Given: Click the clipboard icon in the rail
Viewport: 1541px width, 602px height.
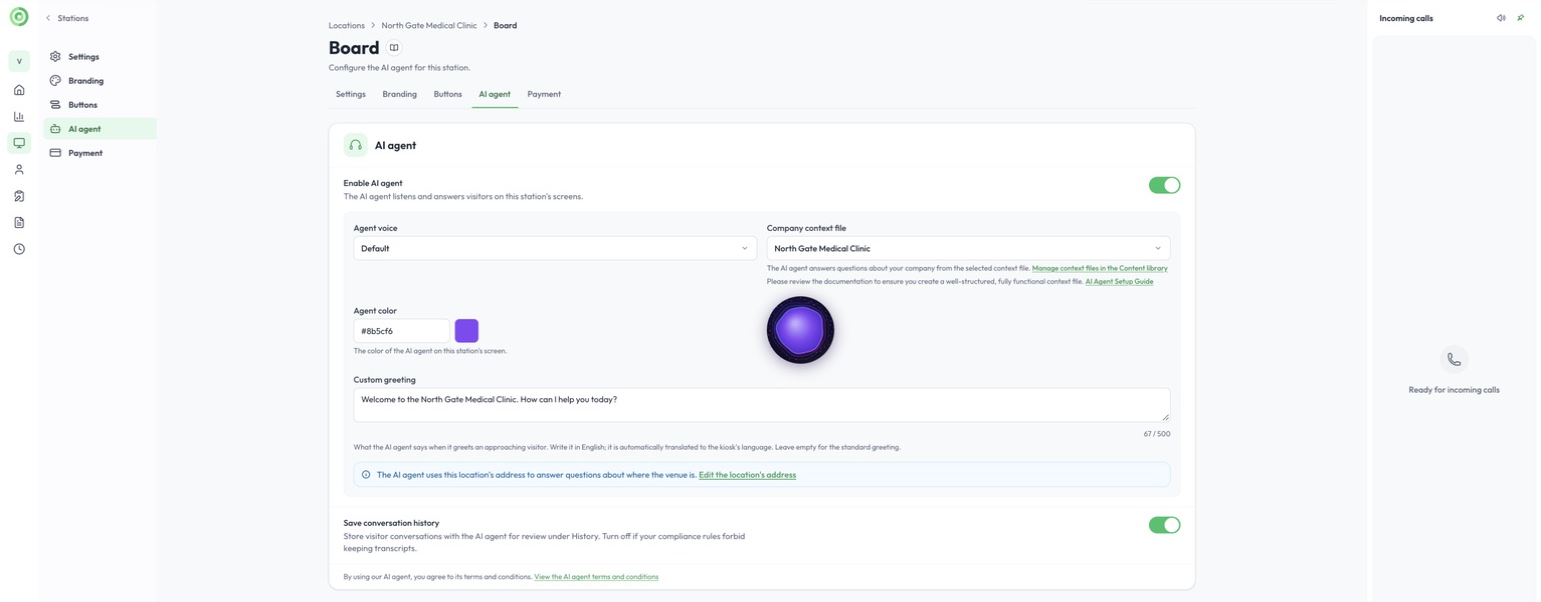Looking at the screenshot, I should pyautogui.click(x=19, y=196).
